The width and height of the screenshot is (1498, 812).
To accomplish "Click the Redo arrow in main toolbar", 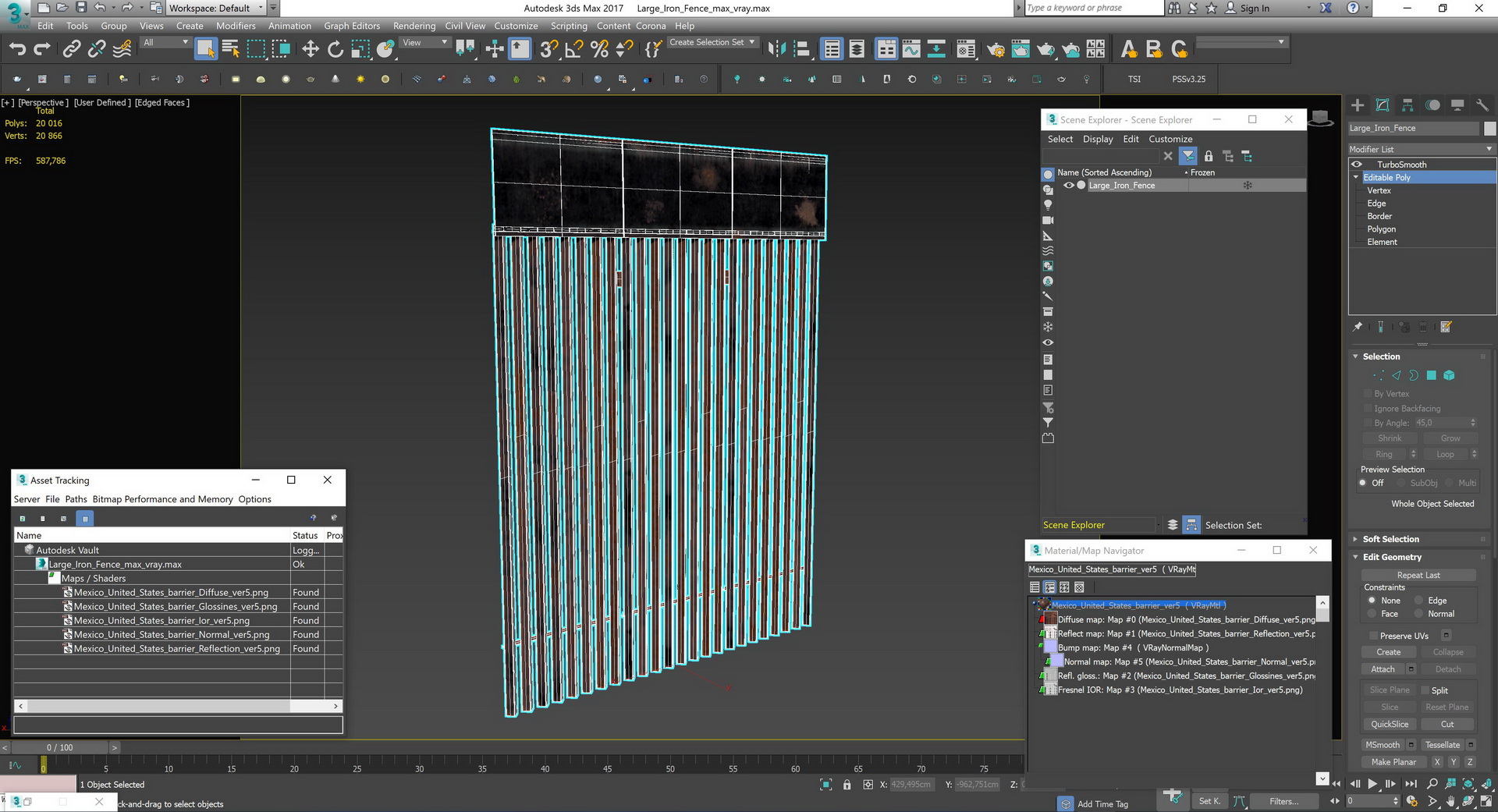I will (42, 49).
